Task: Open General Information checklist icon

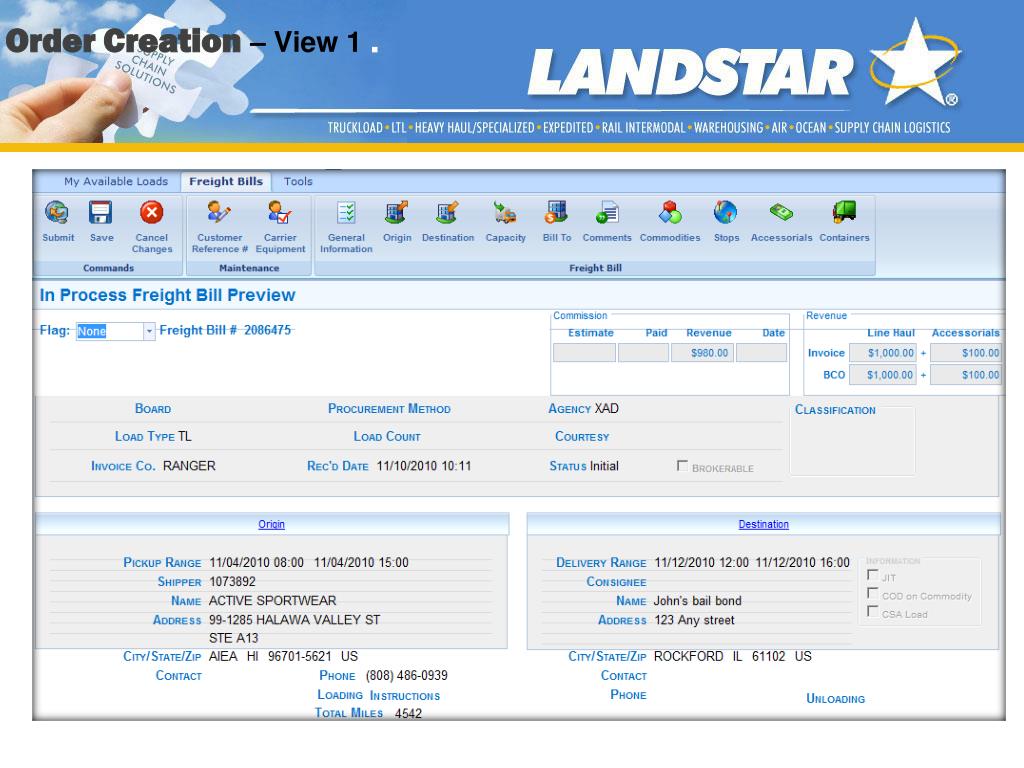Action: pos(346,213)
